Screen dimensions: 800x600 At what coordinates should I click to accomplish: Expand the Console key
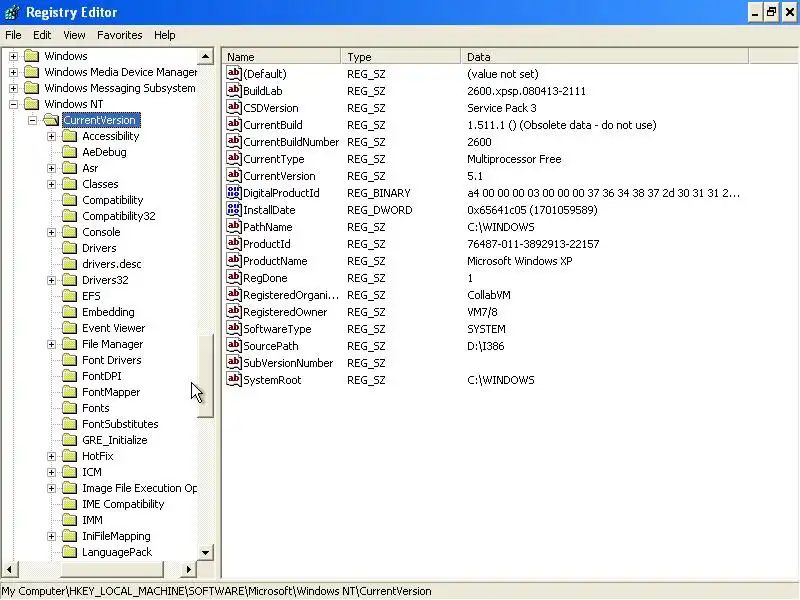click(52, 232)
